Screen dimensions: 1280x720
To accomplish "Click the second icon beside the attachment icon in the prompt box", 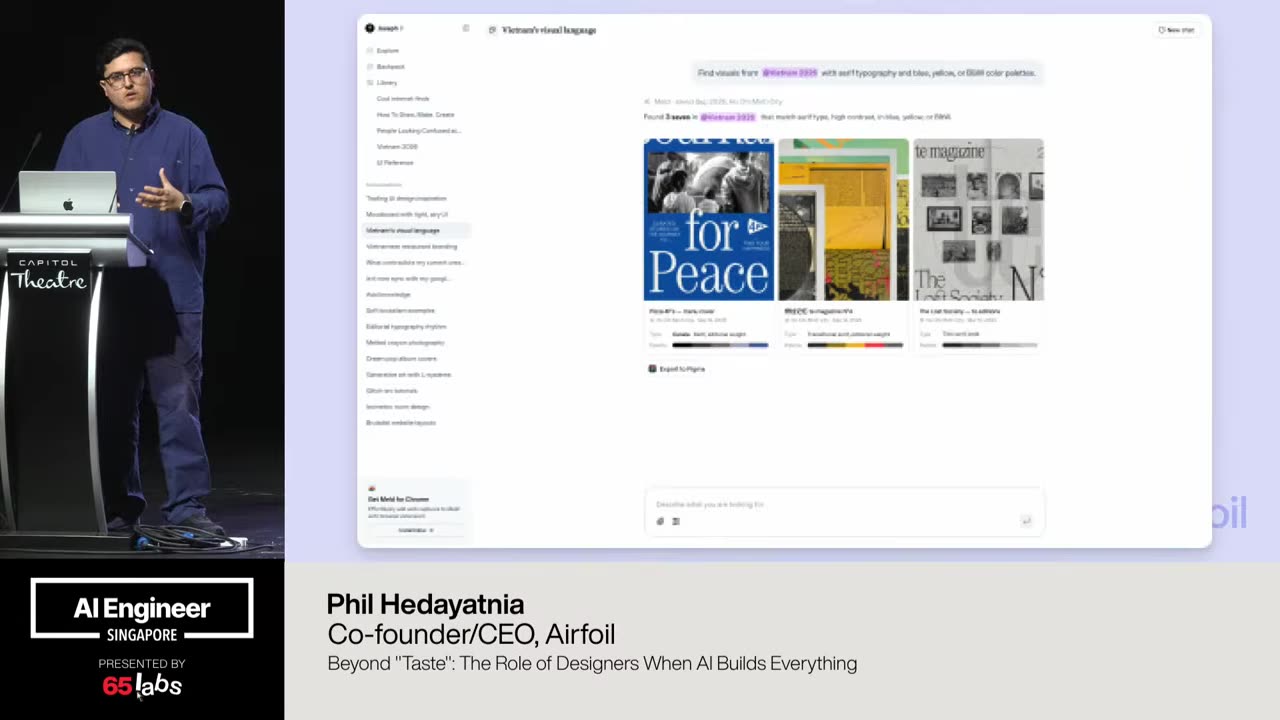I will point(676,521).
